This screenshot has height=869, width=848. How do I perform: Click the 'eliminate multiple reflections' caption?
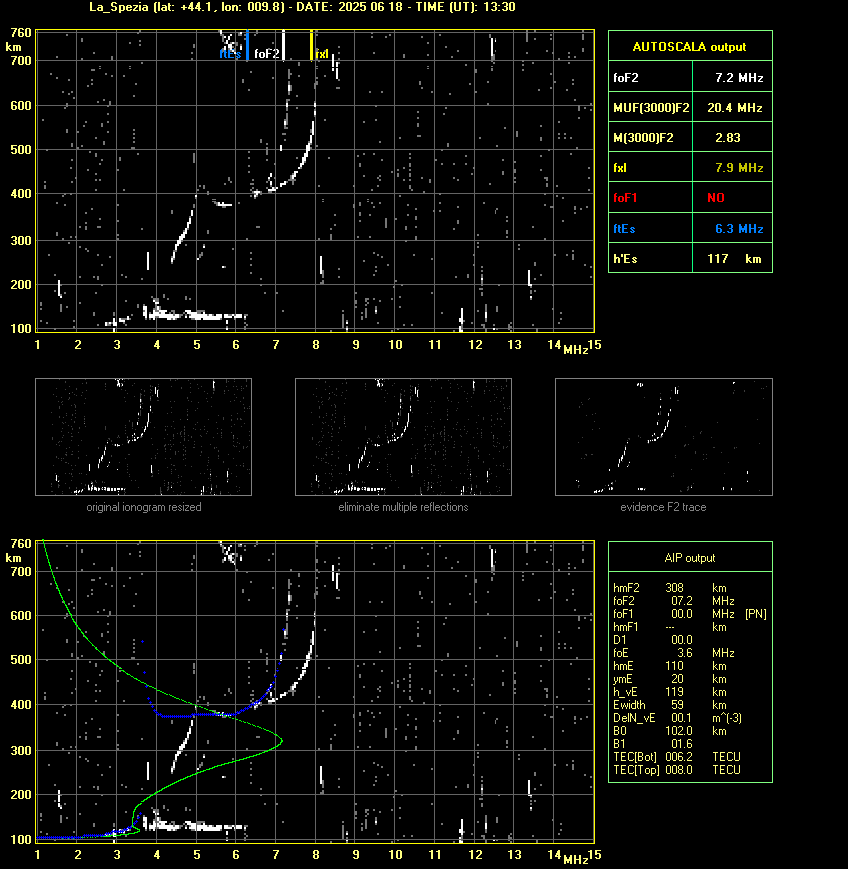pyautogui.click(x=403, y=507)
